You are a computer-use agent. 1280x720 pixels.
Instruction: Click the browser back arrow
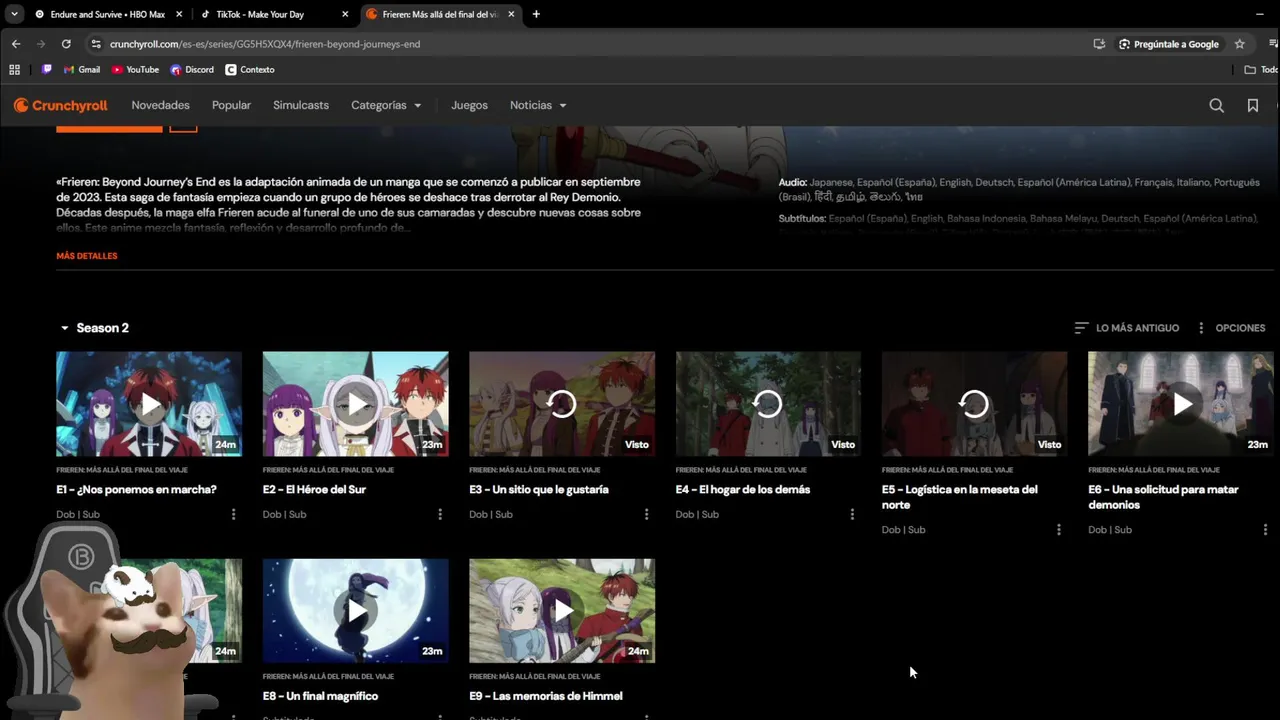pos(16,44)
